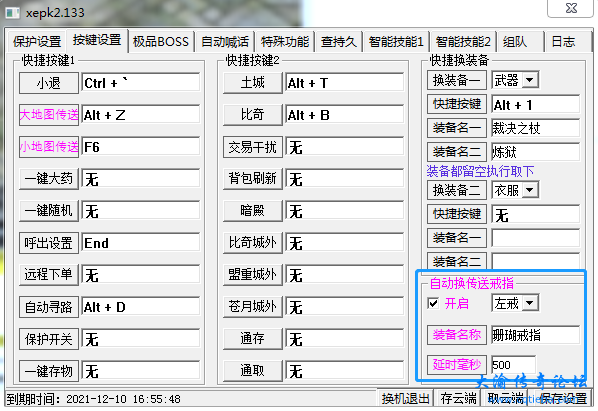Click the 暗殿 button
Image resolution: width=598 pixels, height=411 pixels.
[x=253, y=211]
